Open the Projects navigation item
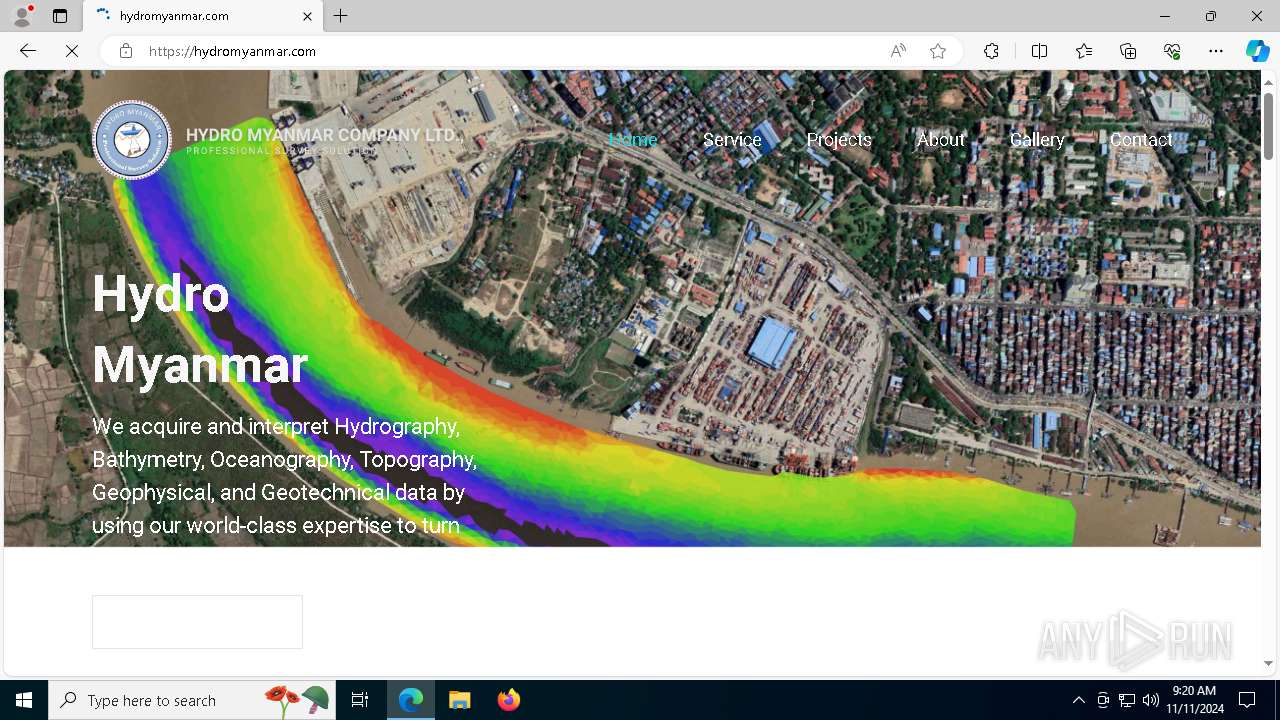1280x720 pixels. pos(839,140)
